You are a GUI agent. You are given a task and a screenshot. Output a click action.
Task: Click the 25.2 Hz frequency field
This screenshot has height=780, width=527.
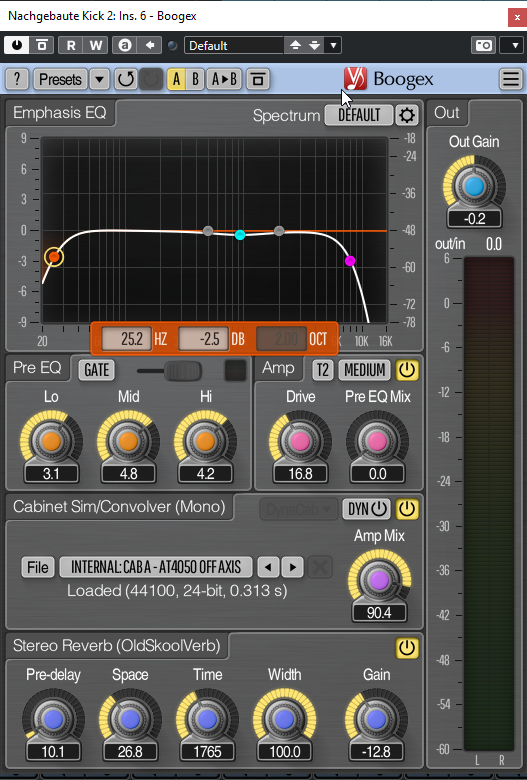point(127,339)
